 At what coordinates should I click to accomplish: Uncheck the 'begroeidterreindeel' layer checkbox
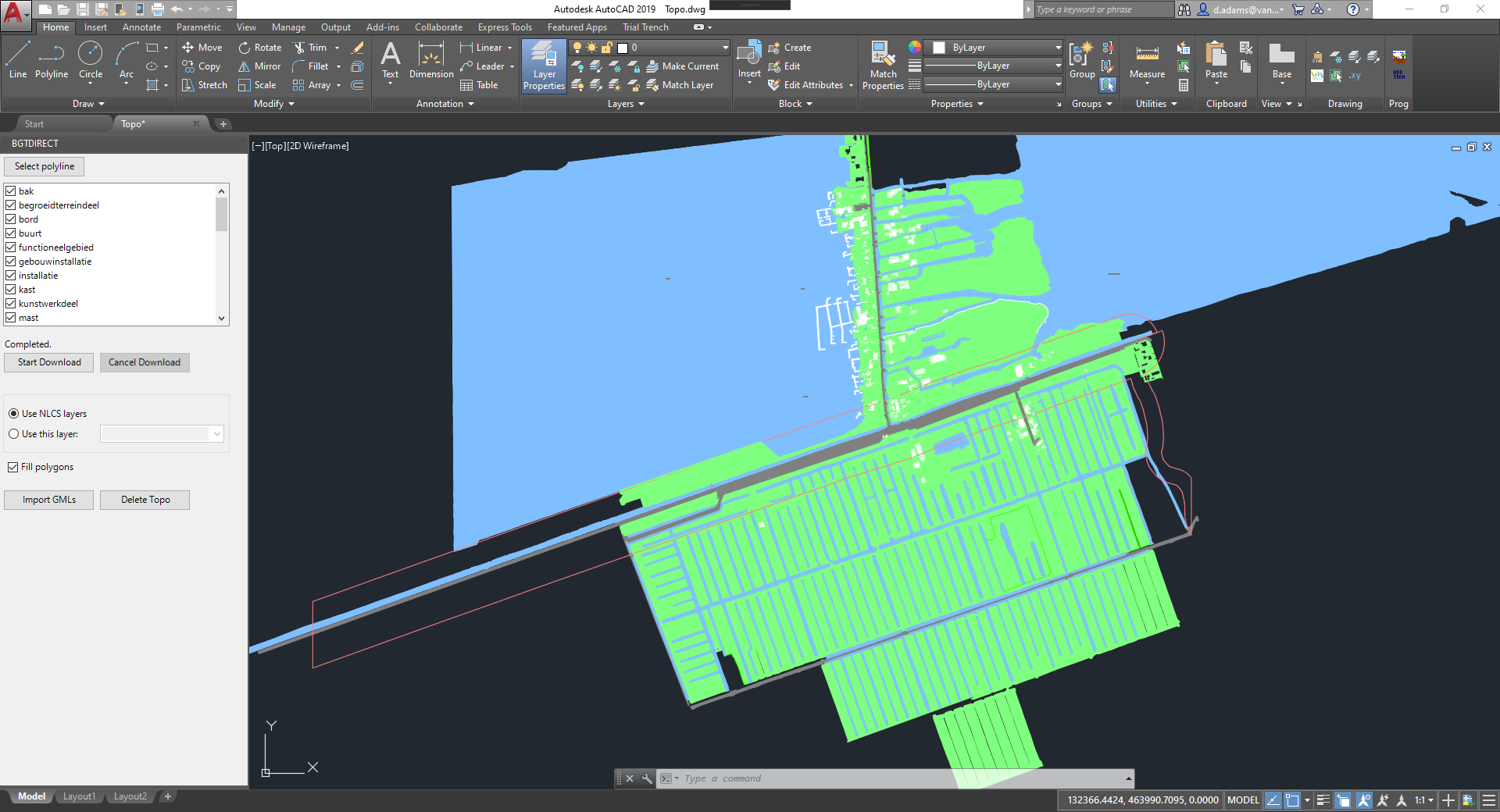11,205
